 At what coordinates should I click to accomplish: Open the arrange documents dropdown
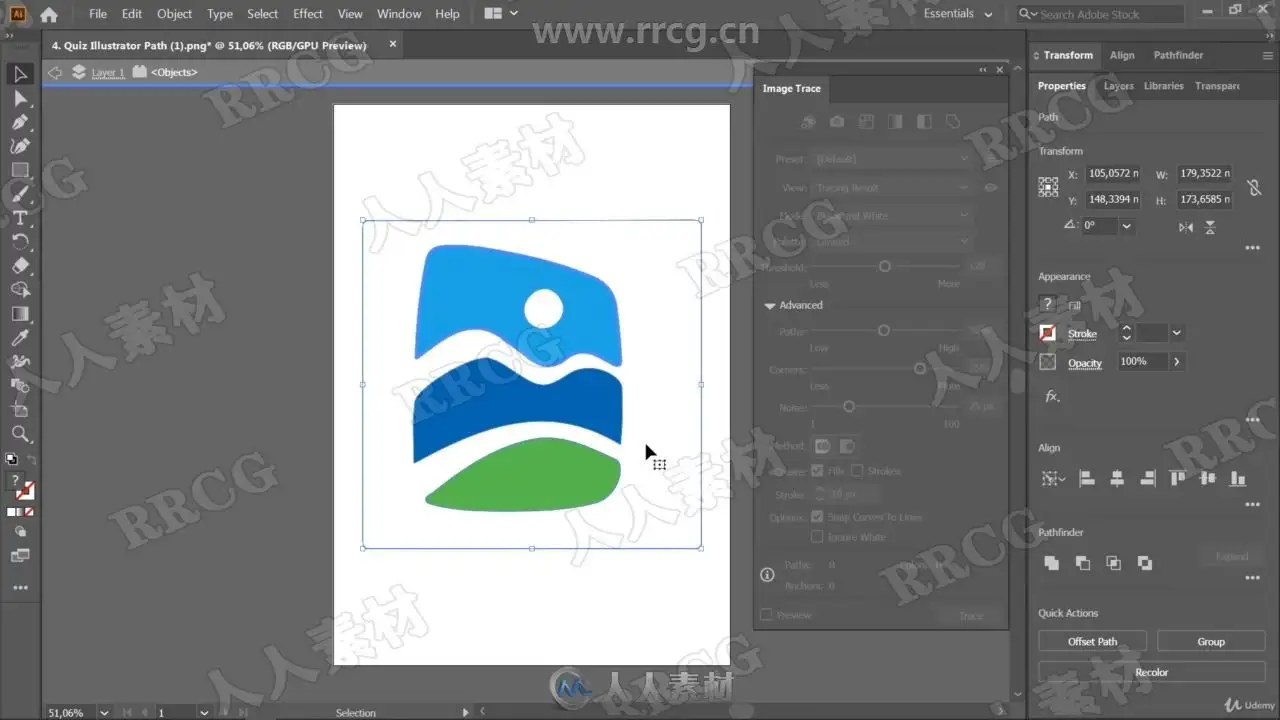[502, 14]
